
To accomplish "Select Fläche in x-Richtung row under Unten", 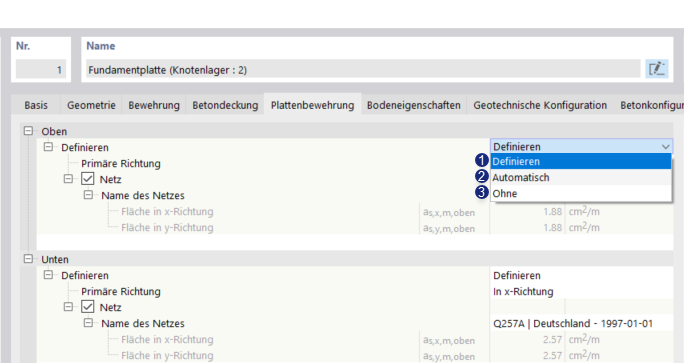I will coord(167,339).
